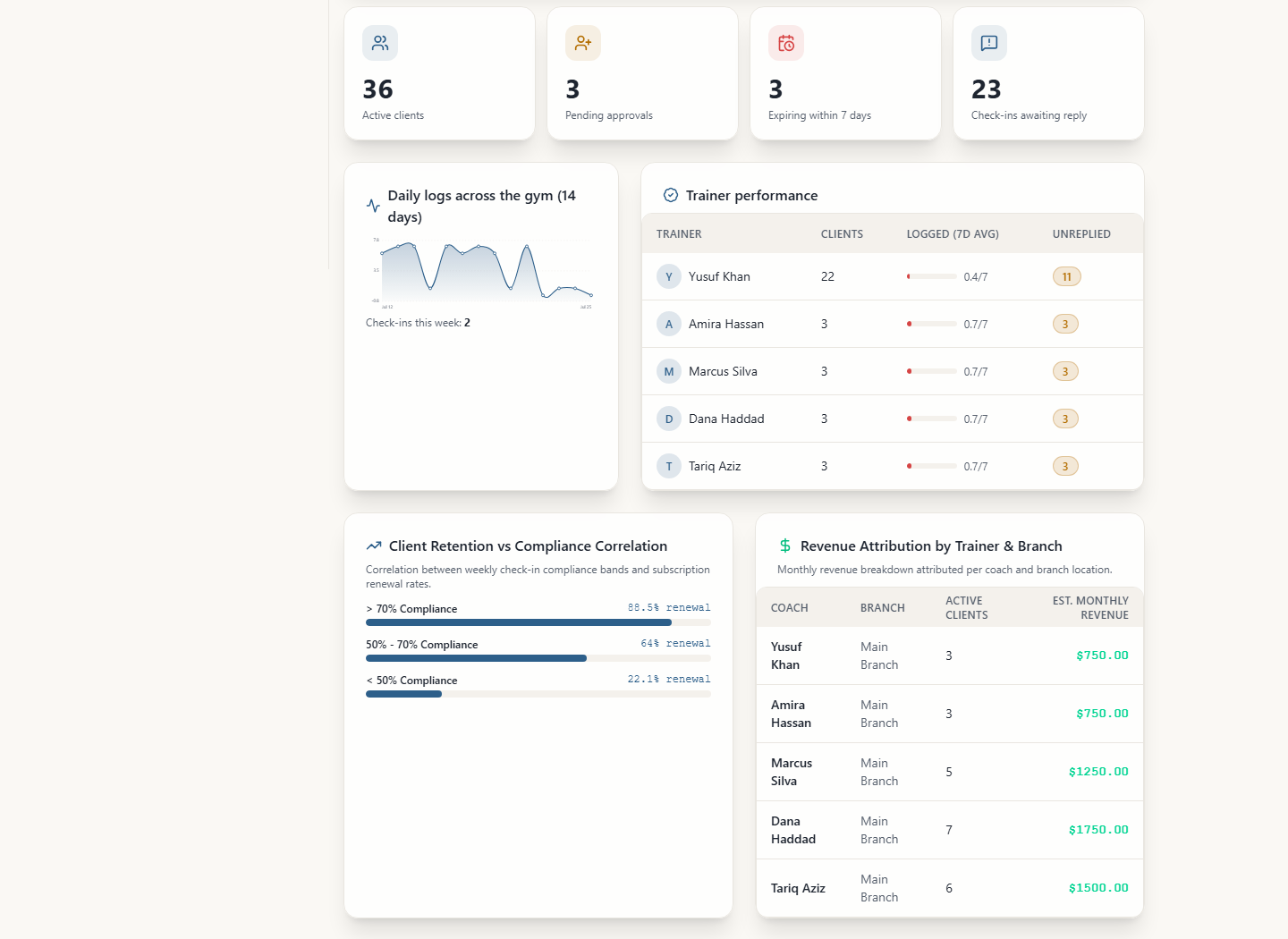Click the > 70% Compliance progress bar
1288x939 pixels.
coord(538,622)
